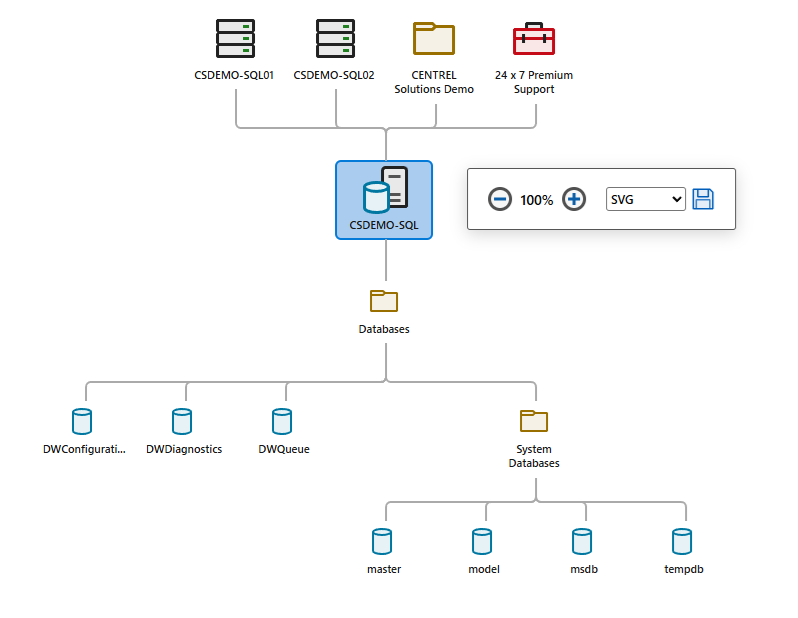
Task: Zoom out with the minus button
Action: click(x=500, y=199)
